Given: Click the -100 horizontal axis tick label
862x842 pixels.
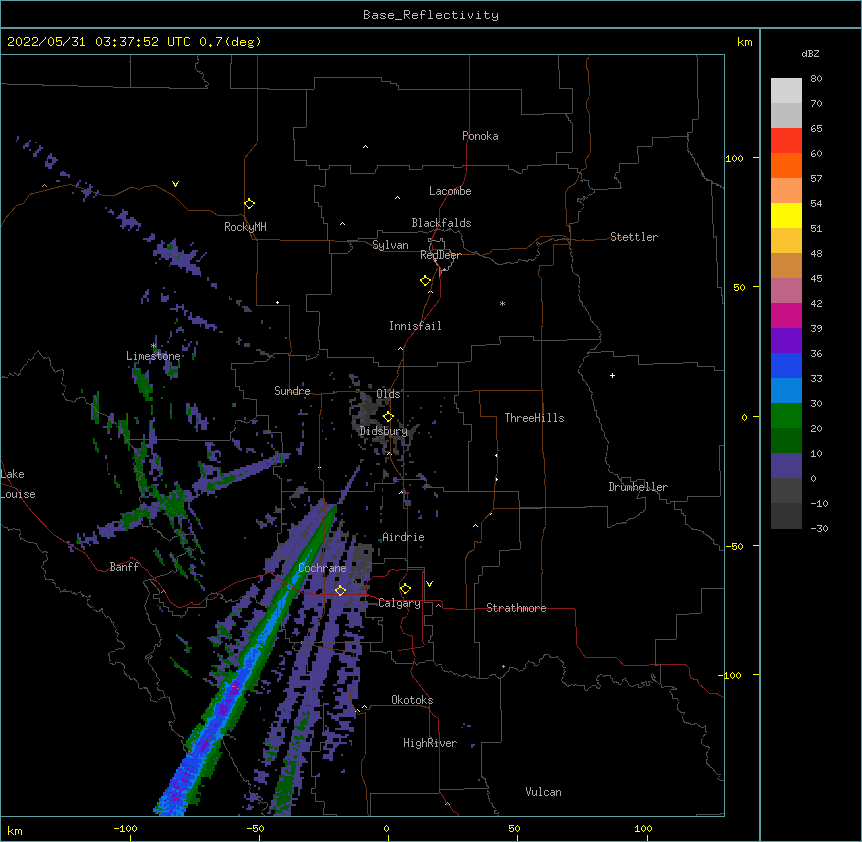Looking at the screenshot, I should (125, 828).
